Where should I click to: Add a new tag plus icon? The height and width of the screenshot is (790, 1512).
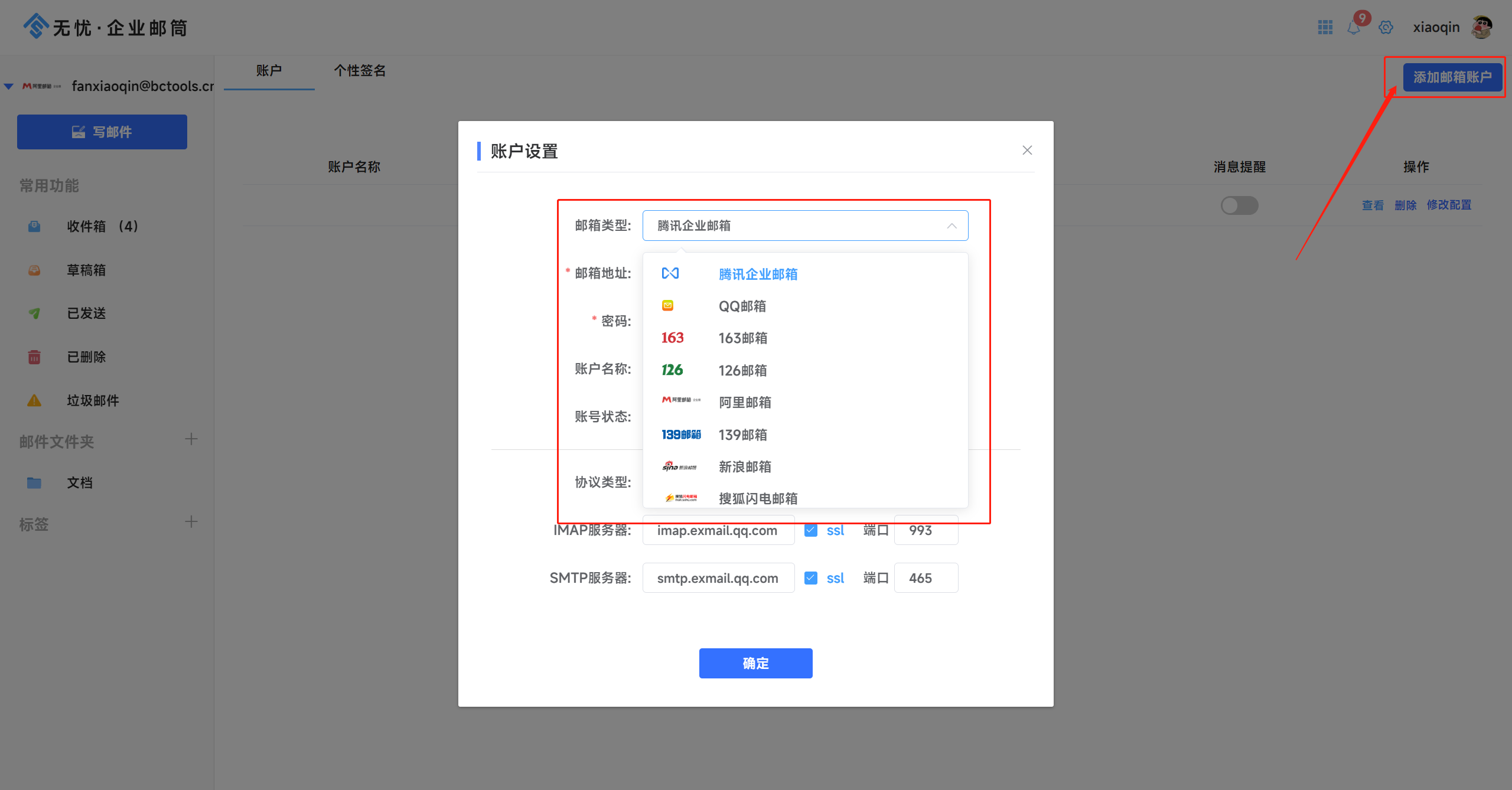[x=191, y=522]
